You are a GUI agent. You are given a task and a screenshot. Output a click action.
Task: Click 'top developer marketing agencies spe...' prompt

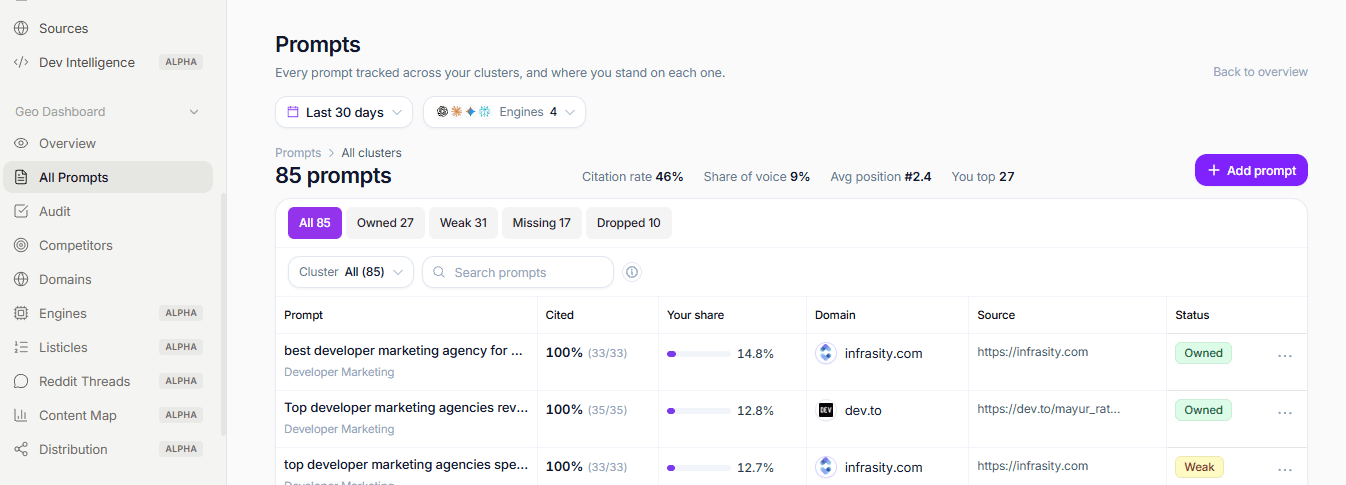tap(404, 465)
